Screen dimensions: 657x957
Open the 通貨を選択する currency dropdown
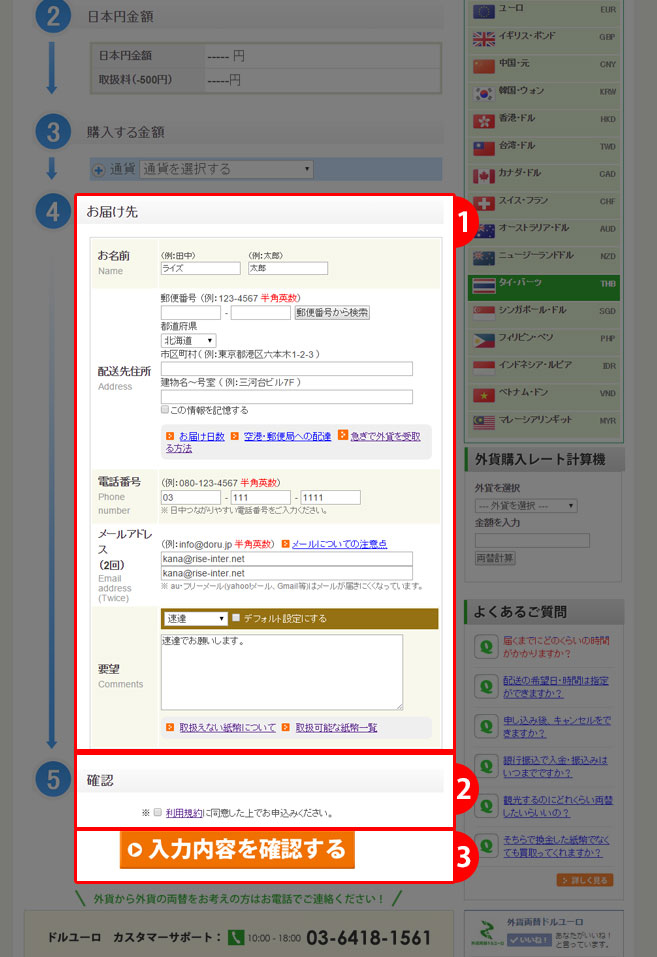tap(226, 169)
